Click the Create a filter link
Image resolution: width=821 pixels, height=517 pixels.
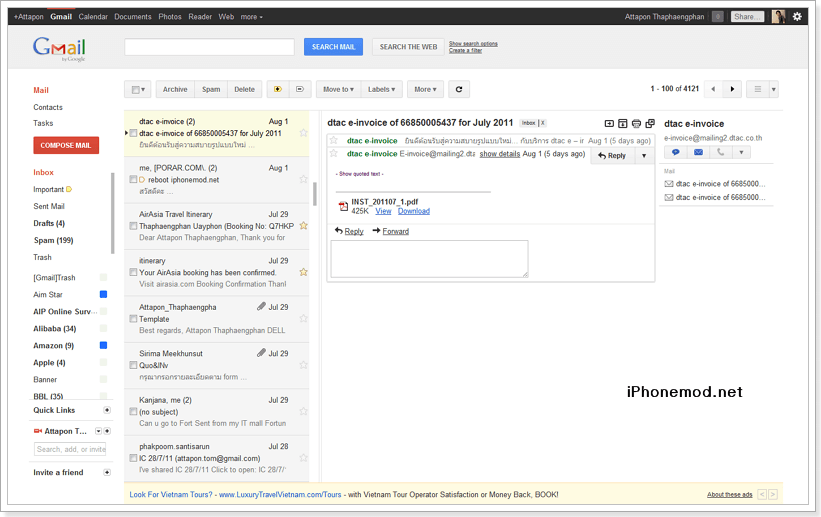pos(465,50)
